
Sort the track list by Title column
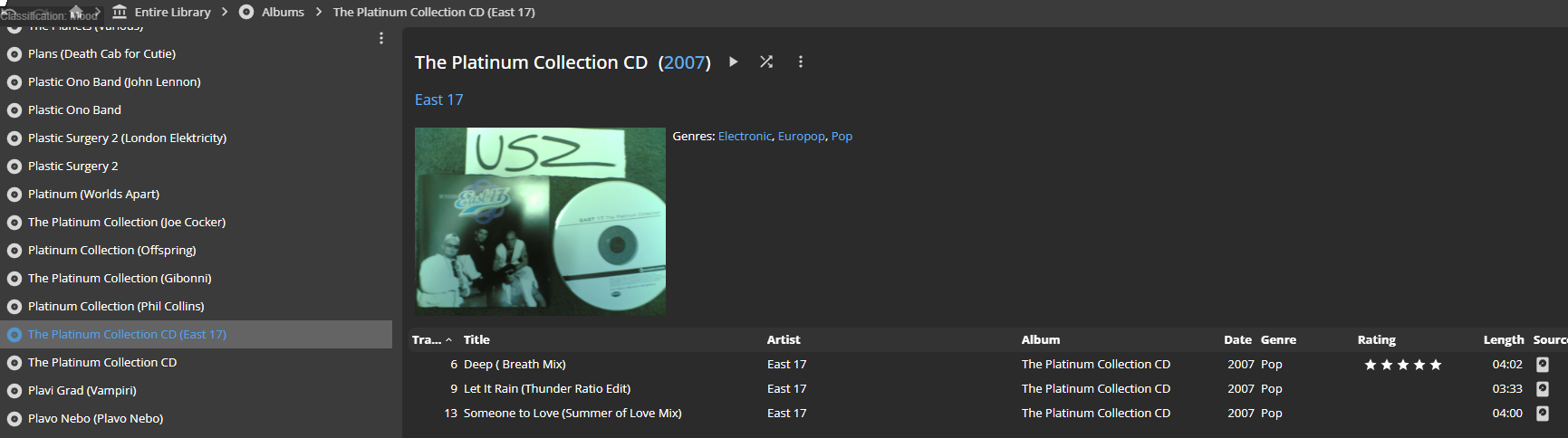pyautogui.click(x=476, y=339)
